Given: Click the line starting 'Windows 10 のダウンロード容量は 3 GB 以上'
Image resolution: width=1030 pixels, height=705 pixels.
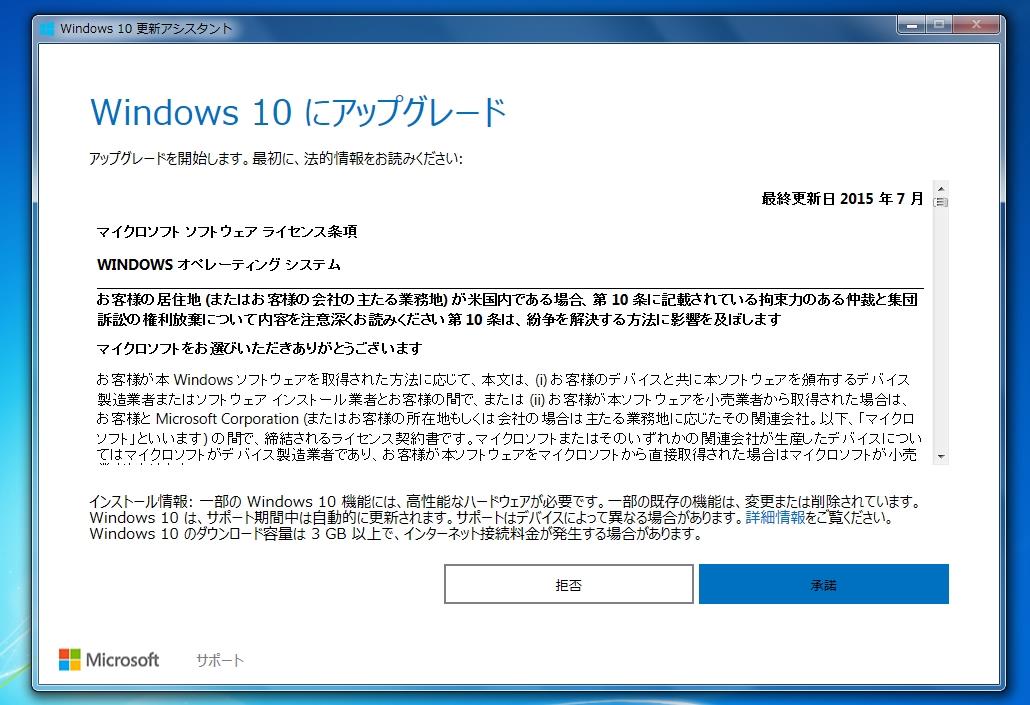Looking at the screenshot, I should pyautogui.click(x=396, y=534).
